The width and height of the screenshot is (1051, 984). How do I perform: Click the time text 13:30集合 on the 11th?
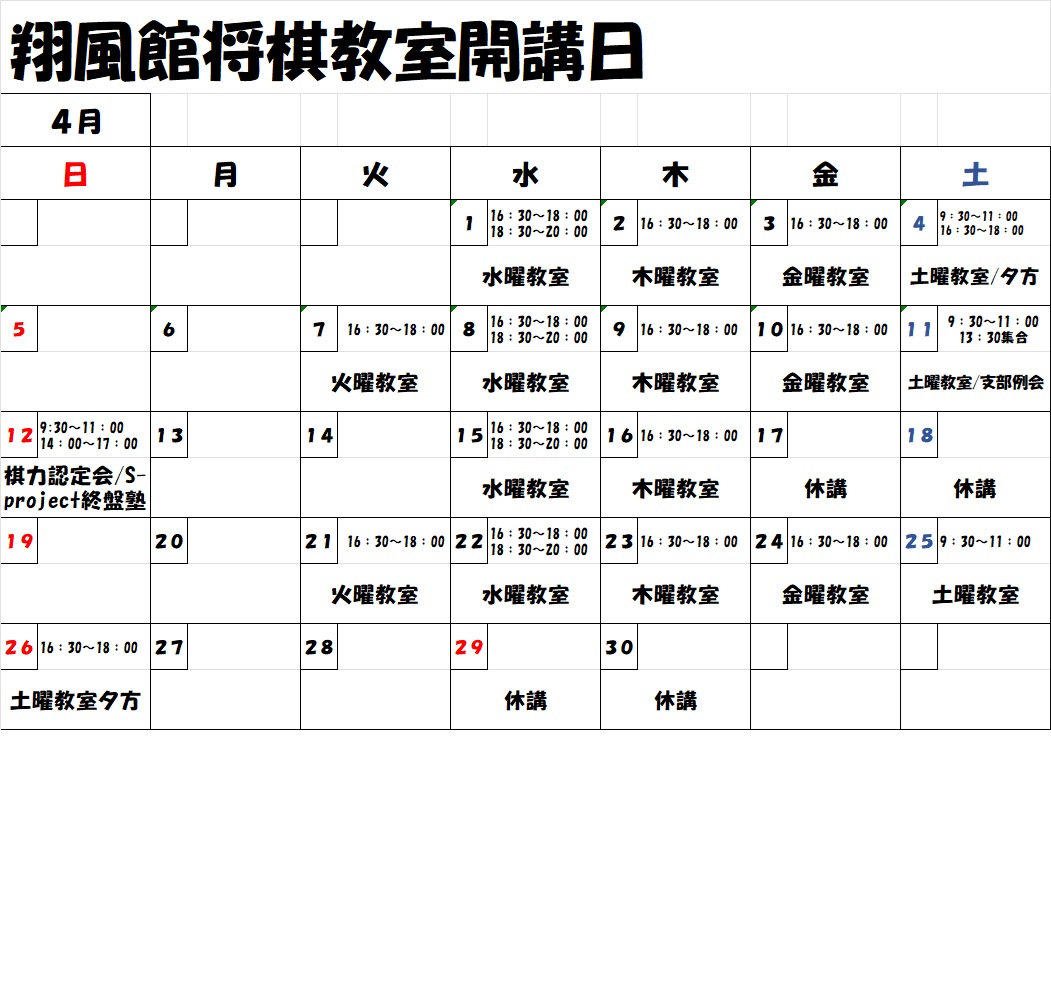click(993, 338)
